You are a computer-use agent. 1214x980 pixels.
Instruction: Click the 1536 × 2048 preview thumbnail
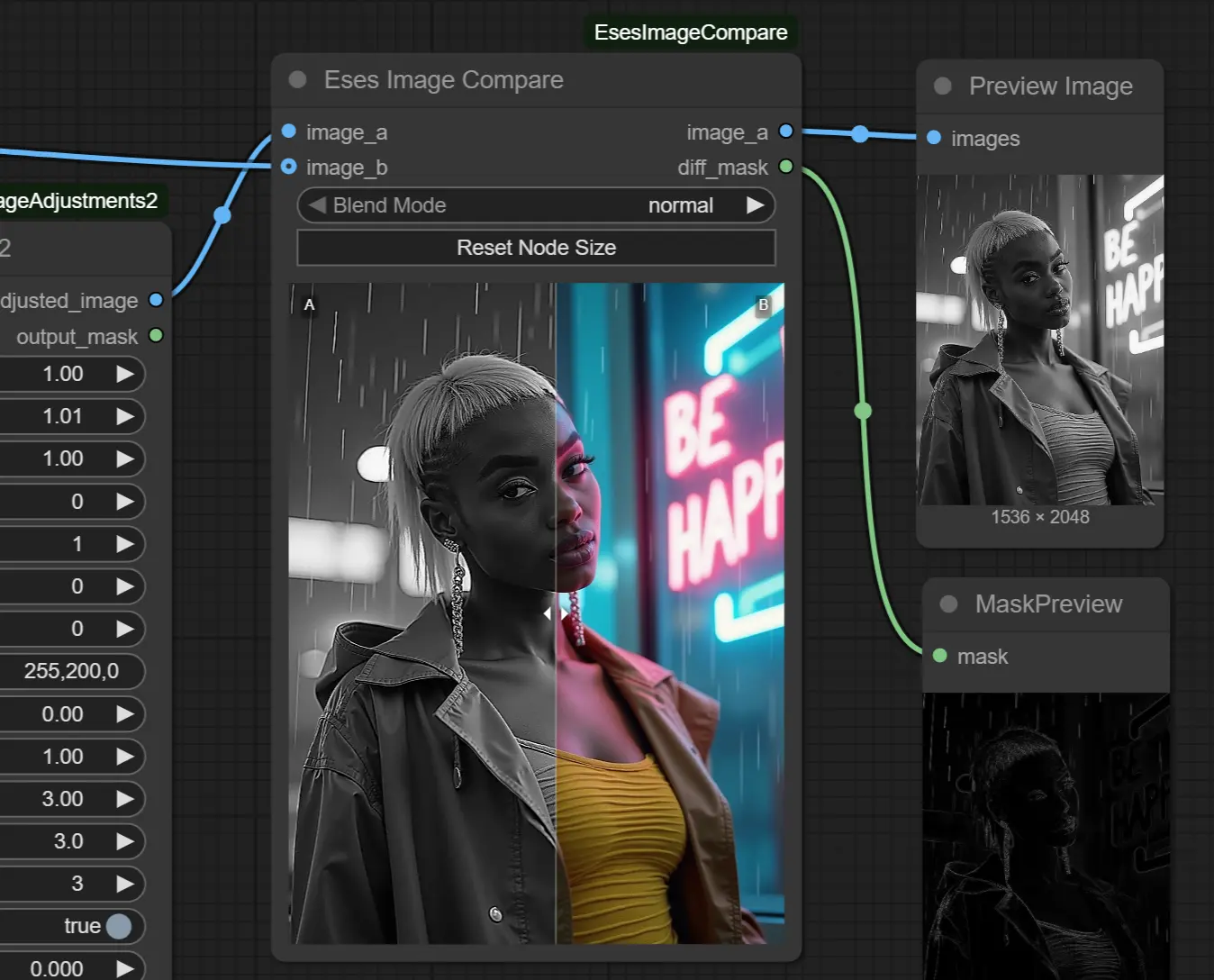pyautogui.click(x=1039, y=340)
